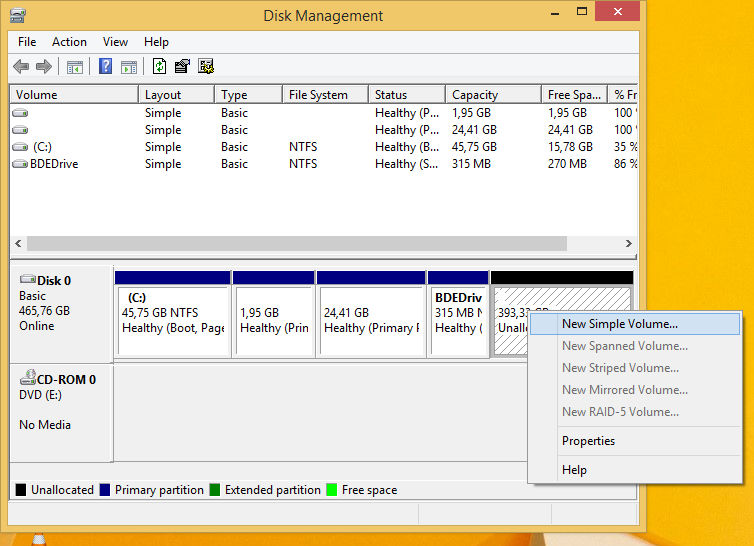Open the blue Help question-mark icon
Image resolution: width=754 pixels, height=546 pixels.
point(105,66)
